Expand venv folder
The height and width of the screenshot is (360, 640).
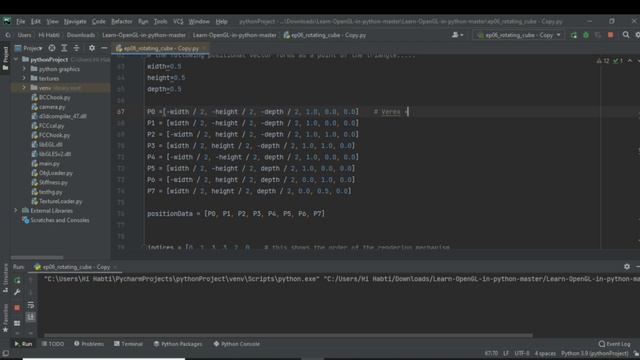point(24,88)
